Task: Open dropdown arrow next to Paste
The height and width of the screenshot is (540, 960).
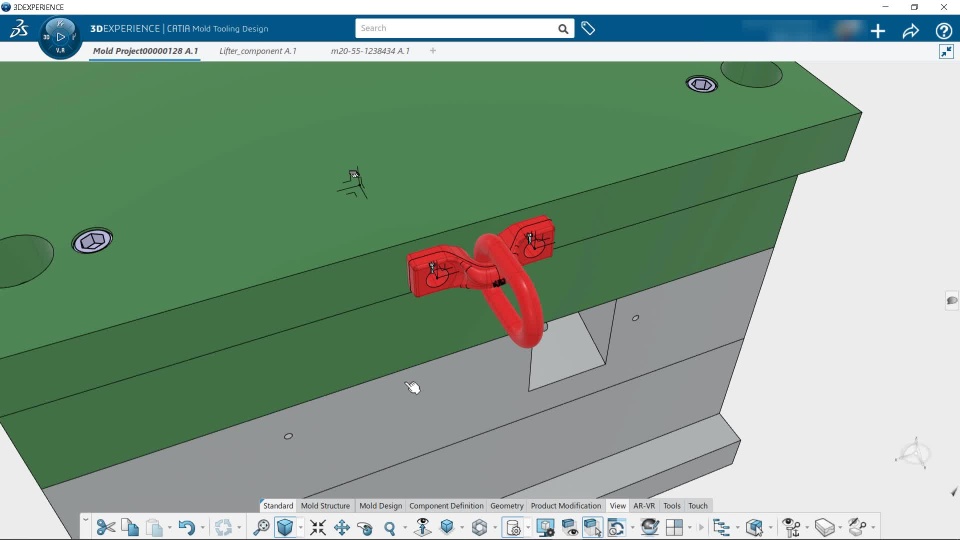Action: click(170, 528)
